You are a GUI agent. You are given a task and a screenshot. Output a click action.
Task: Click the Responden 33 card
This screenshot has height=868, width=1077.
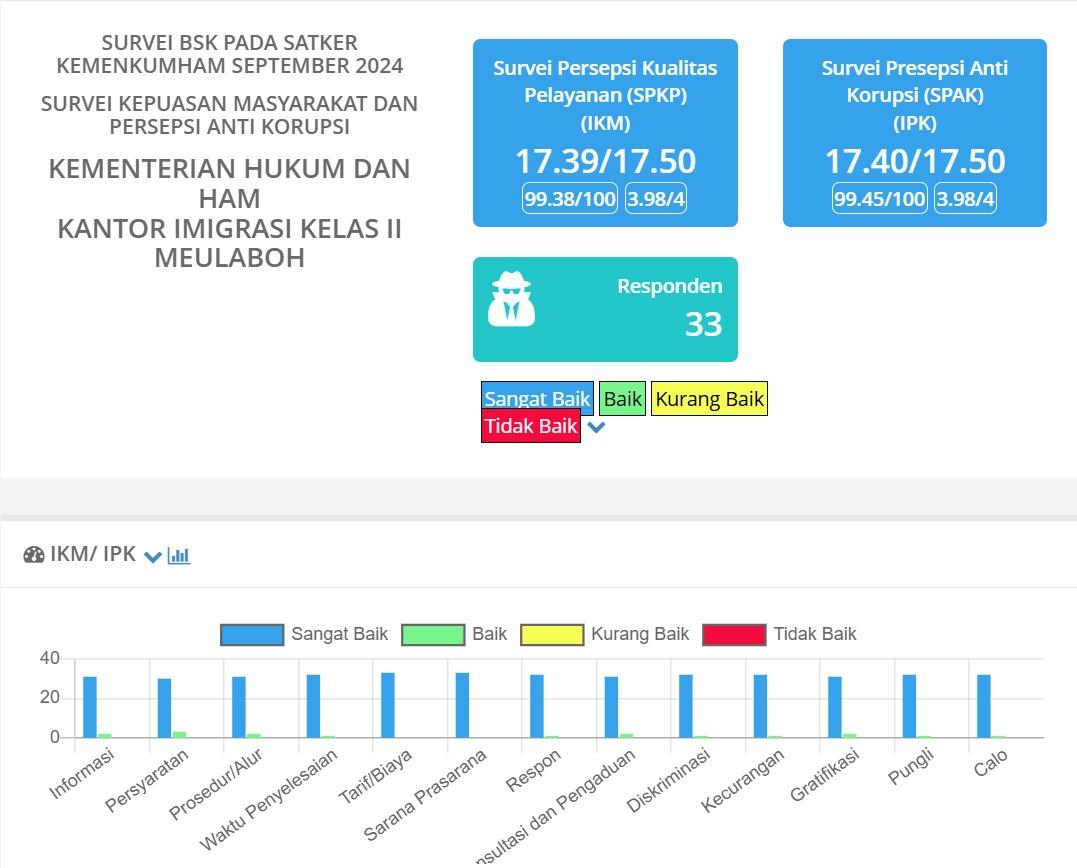click(x=605, y=310)
